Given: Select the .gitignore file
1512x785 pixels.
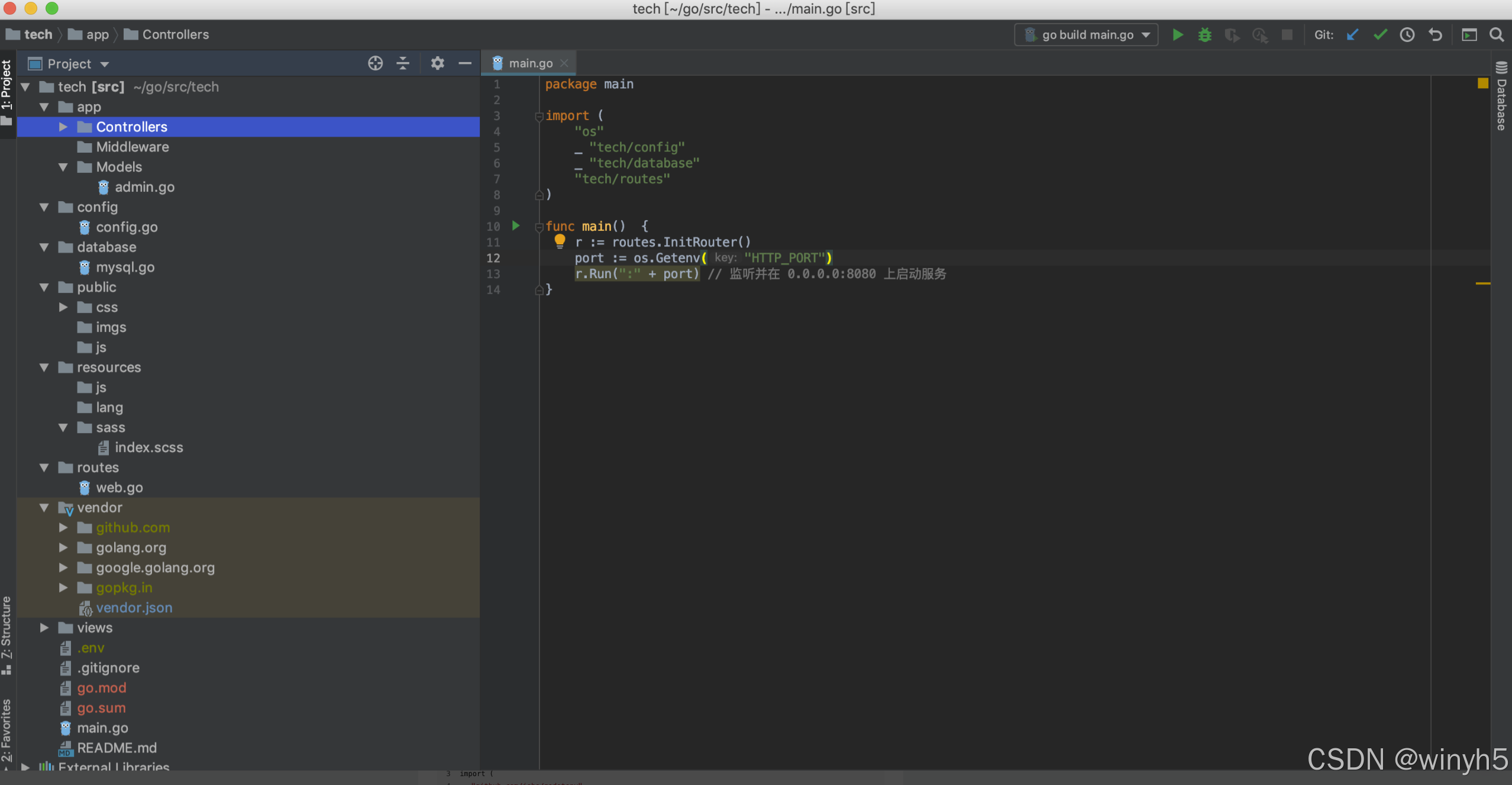Looking at the screenshot, I should pos(108,668).
